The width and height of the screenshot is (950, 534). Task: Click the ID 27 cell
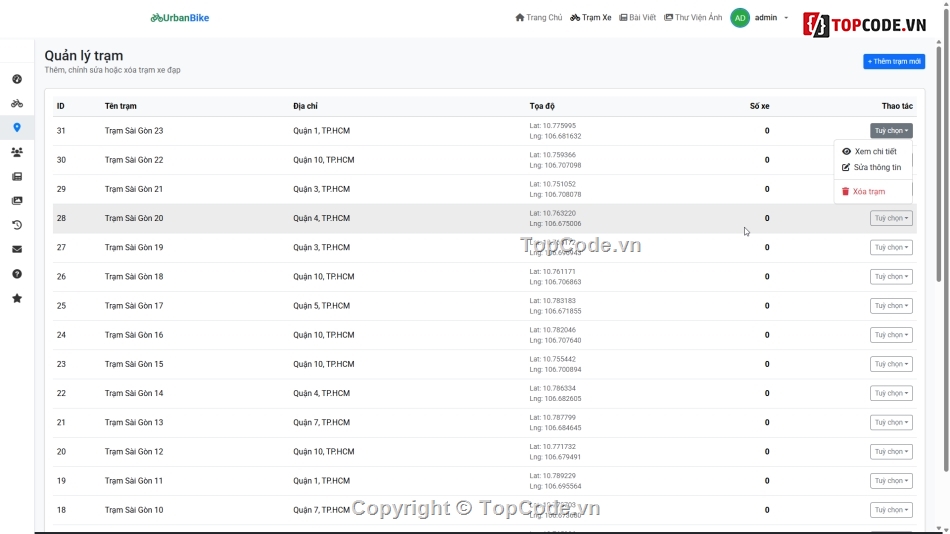tap(61, 247)
